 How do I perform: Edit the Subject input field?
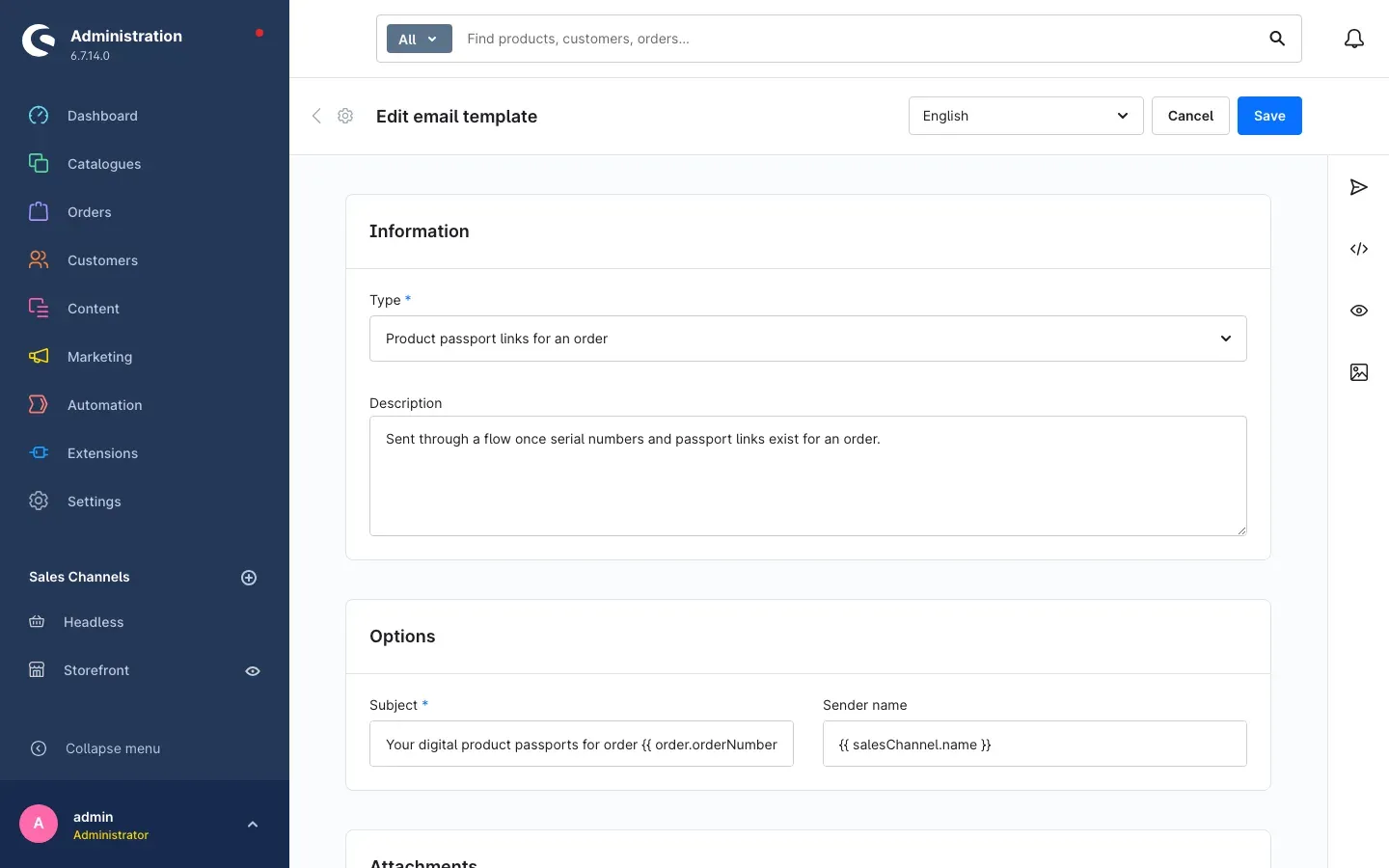coord(582,744)
